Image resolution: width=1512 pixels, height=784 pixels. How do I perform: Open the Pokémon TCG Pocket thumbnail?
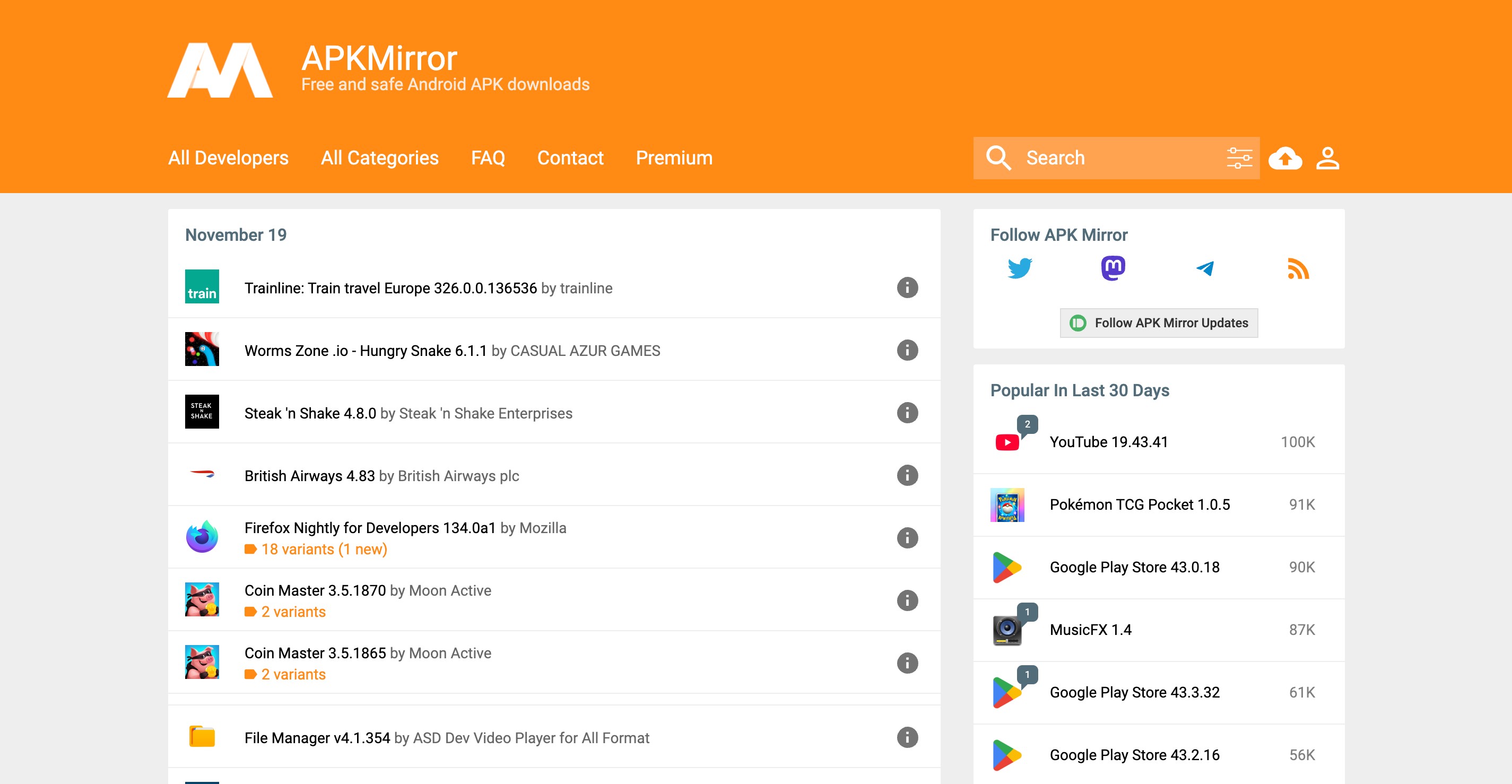pos(1007,504)
